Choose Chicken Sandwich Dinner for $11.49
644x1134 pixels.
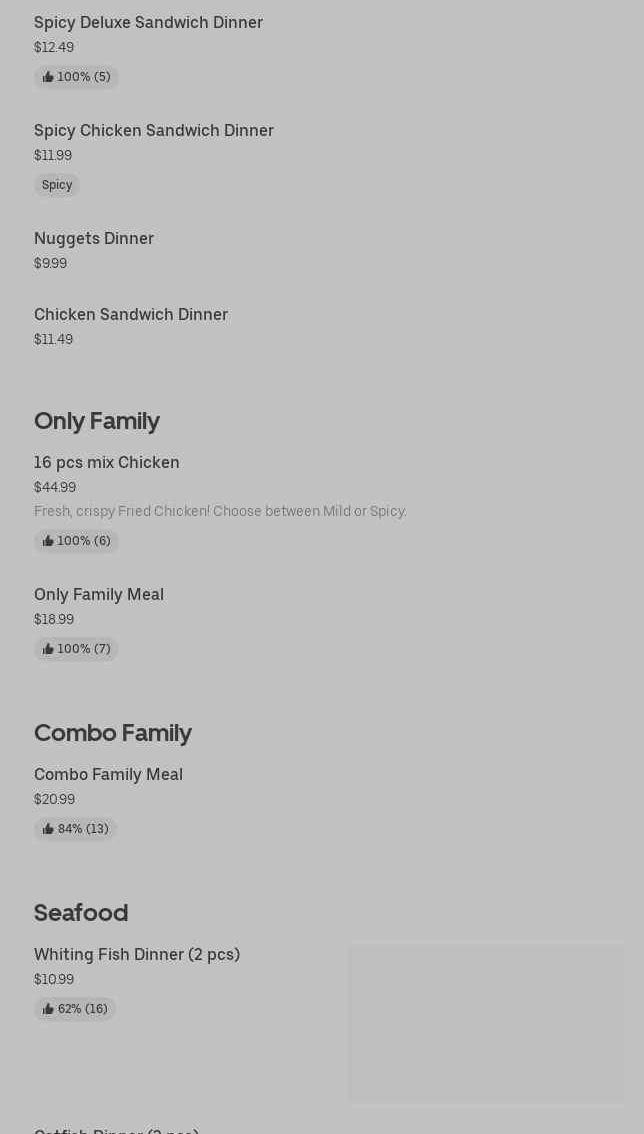[x=131, y=314]
